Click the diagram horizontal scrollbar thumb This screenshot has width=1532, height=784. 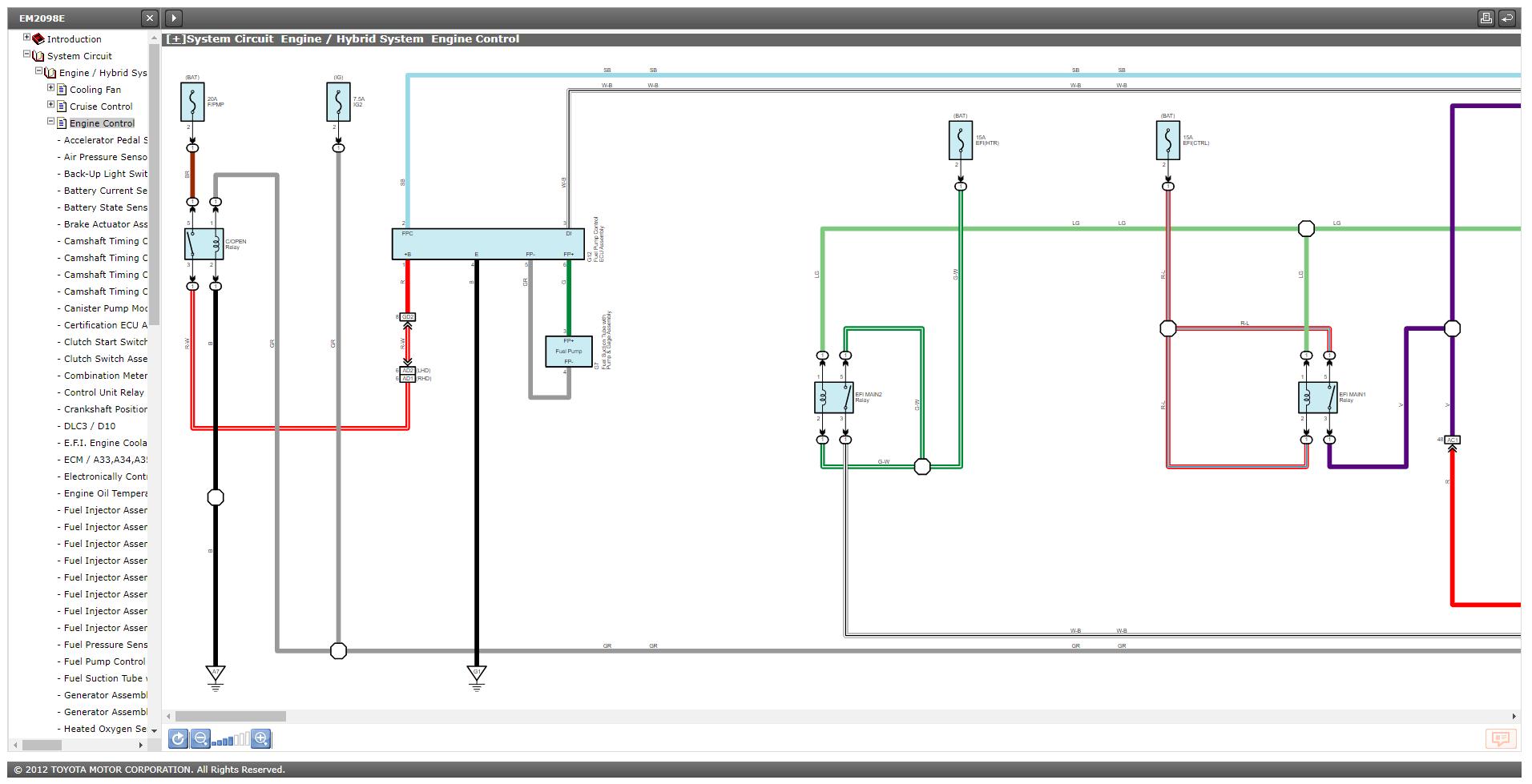[x=230, y=716]
